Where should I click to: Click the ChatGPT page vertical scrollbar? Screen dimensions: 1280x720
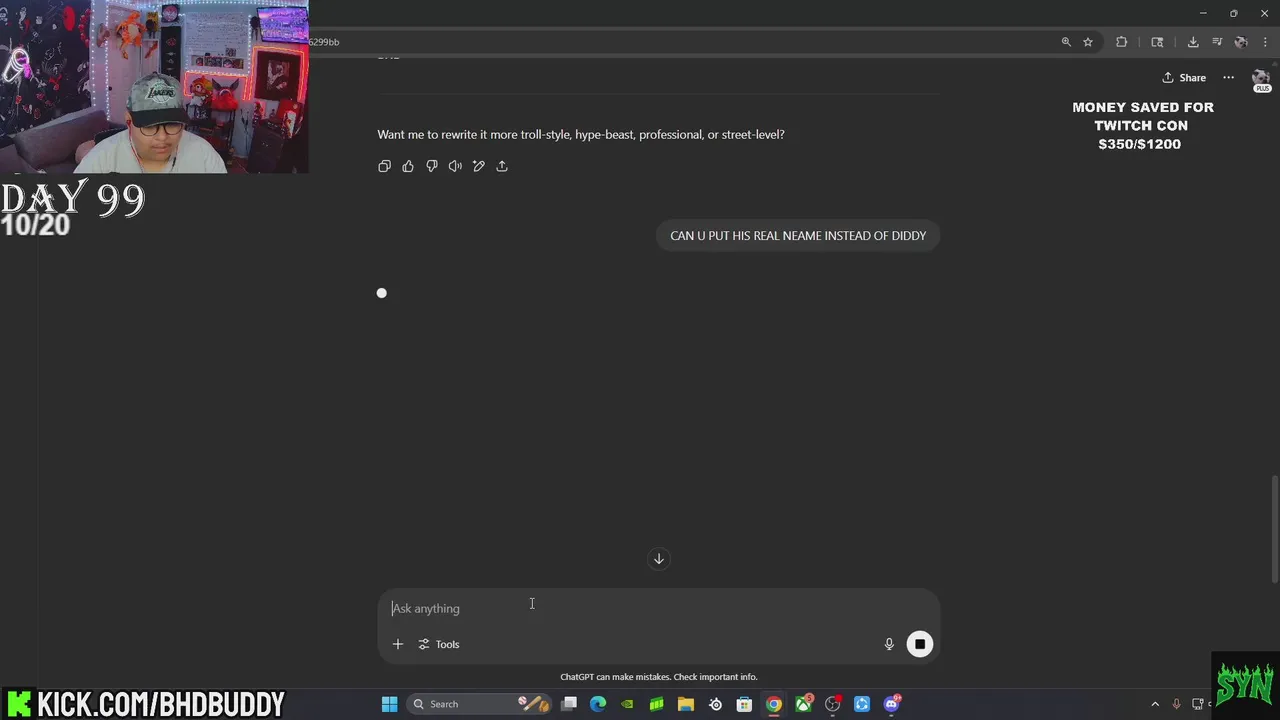point(1274,531)
